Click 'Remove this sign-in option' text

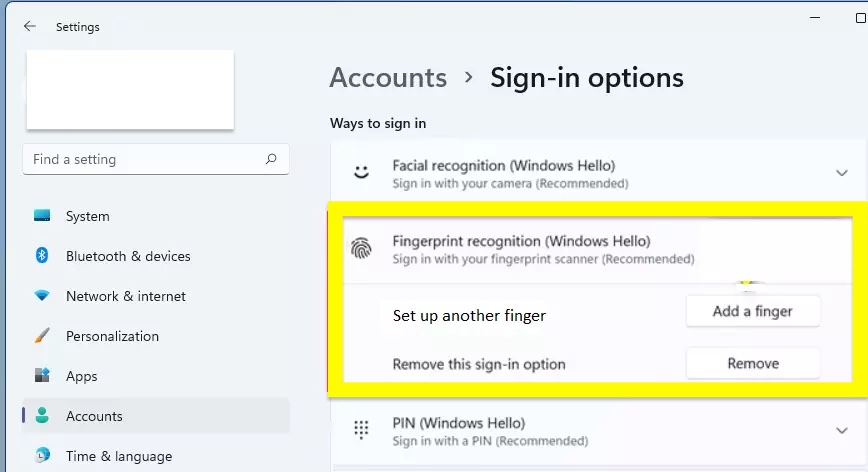tap(479, 364)
